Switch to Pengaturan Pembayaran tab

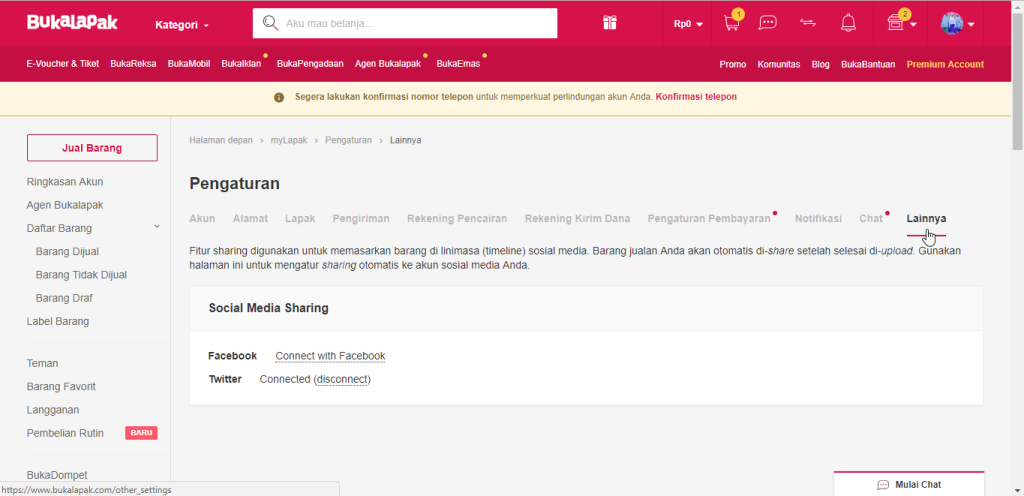tap(709, 219)
